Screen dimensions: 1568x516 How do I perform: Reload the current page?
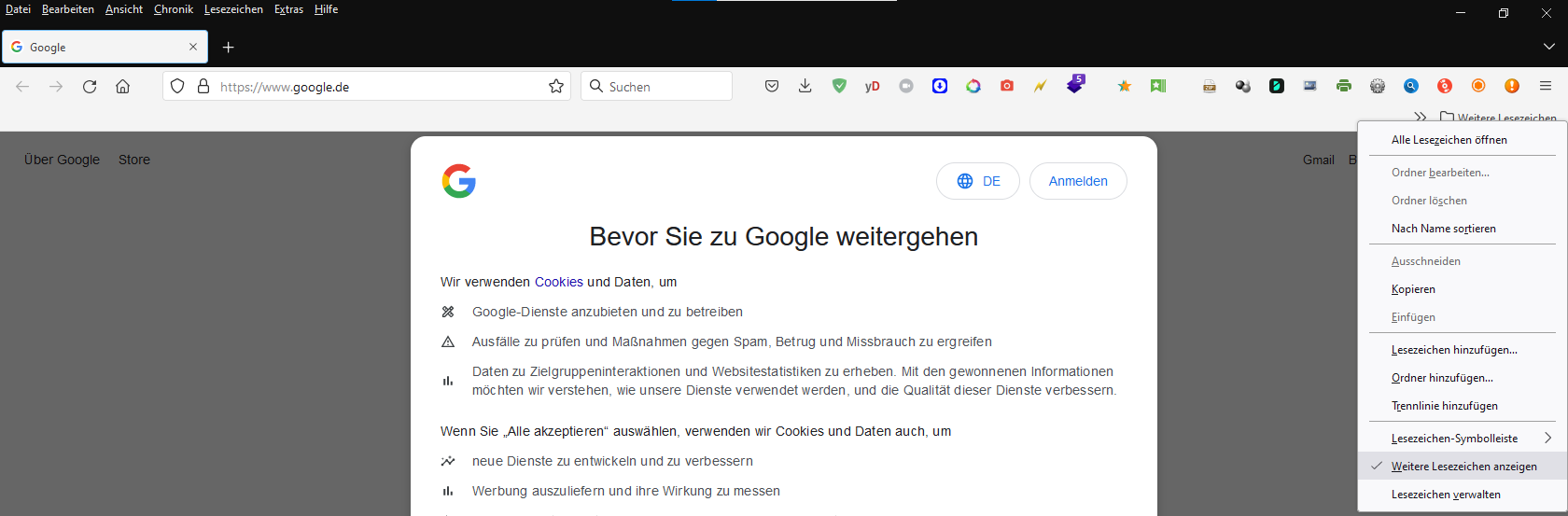pos(90,86)
